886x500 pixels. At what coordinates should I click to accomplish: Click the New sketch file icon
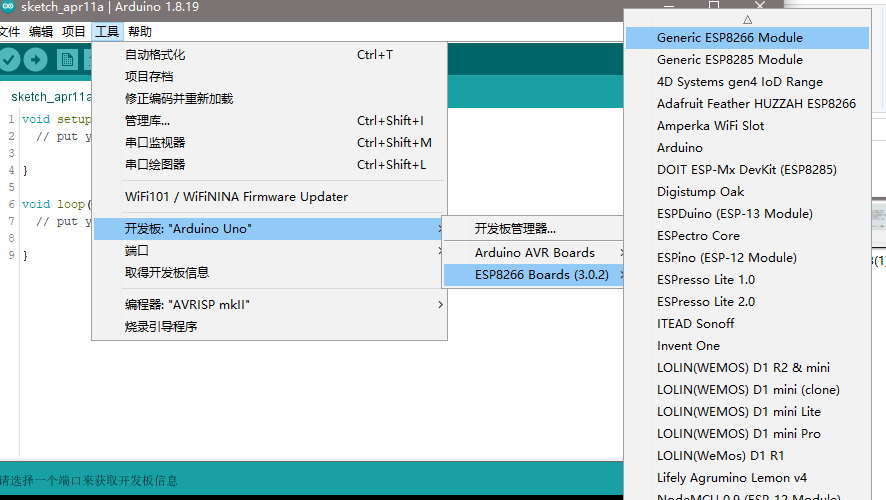pos(67,59)
